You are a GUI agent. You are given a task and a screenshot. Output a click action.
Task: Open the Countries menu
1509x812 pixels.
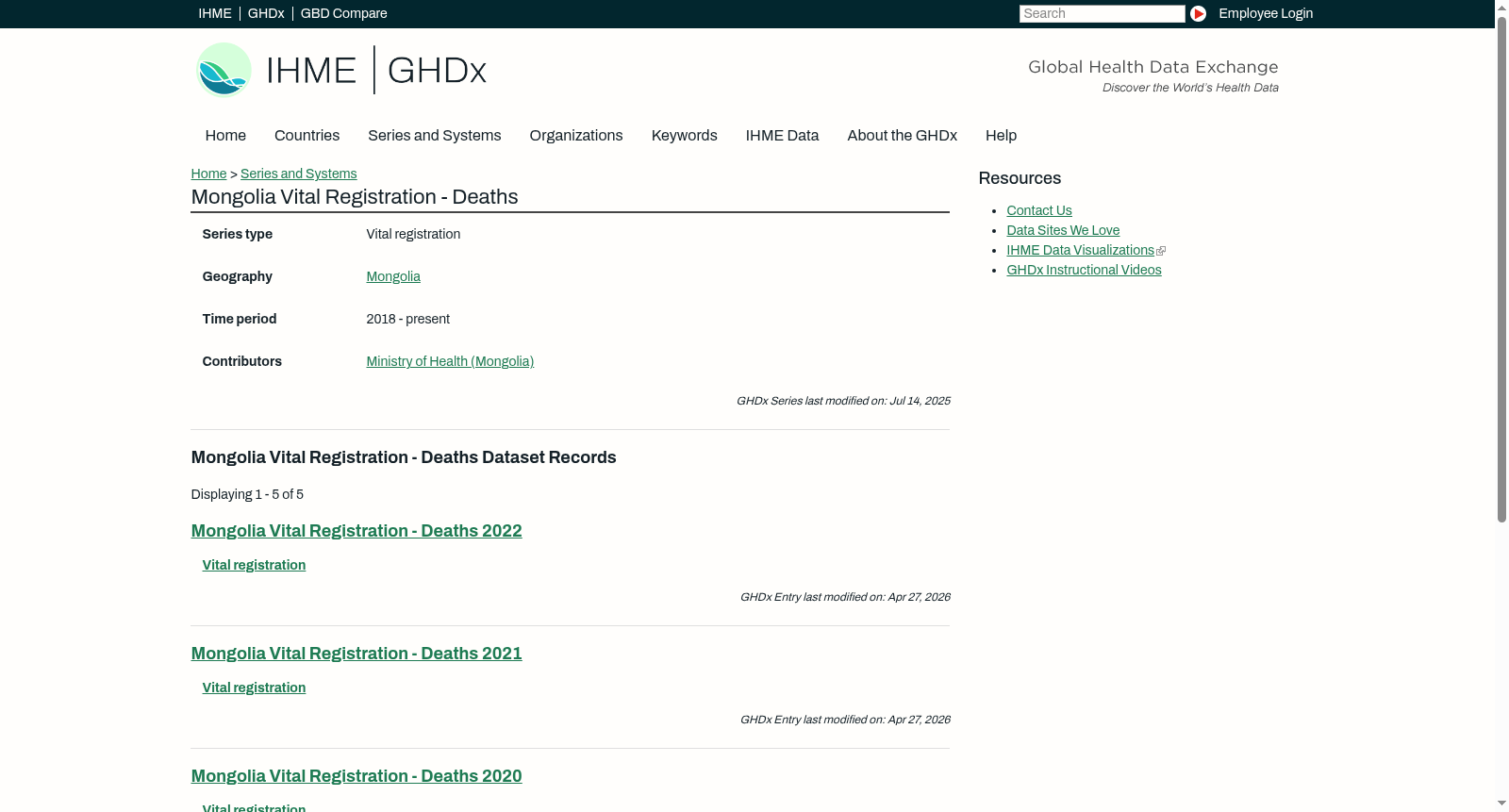point(307,136)
